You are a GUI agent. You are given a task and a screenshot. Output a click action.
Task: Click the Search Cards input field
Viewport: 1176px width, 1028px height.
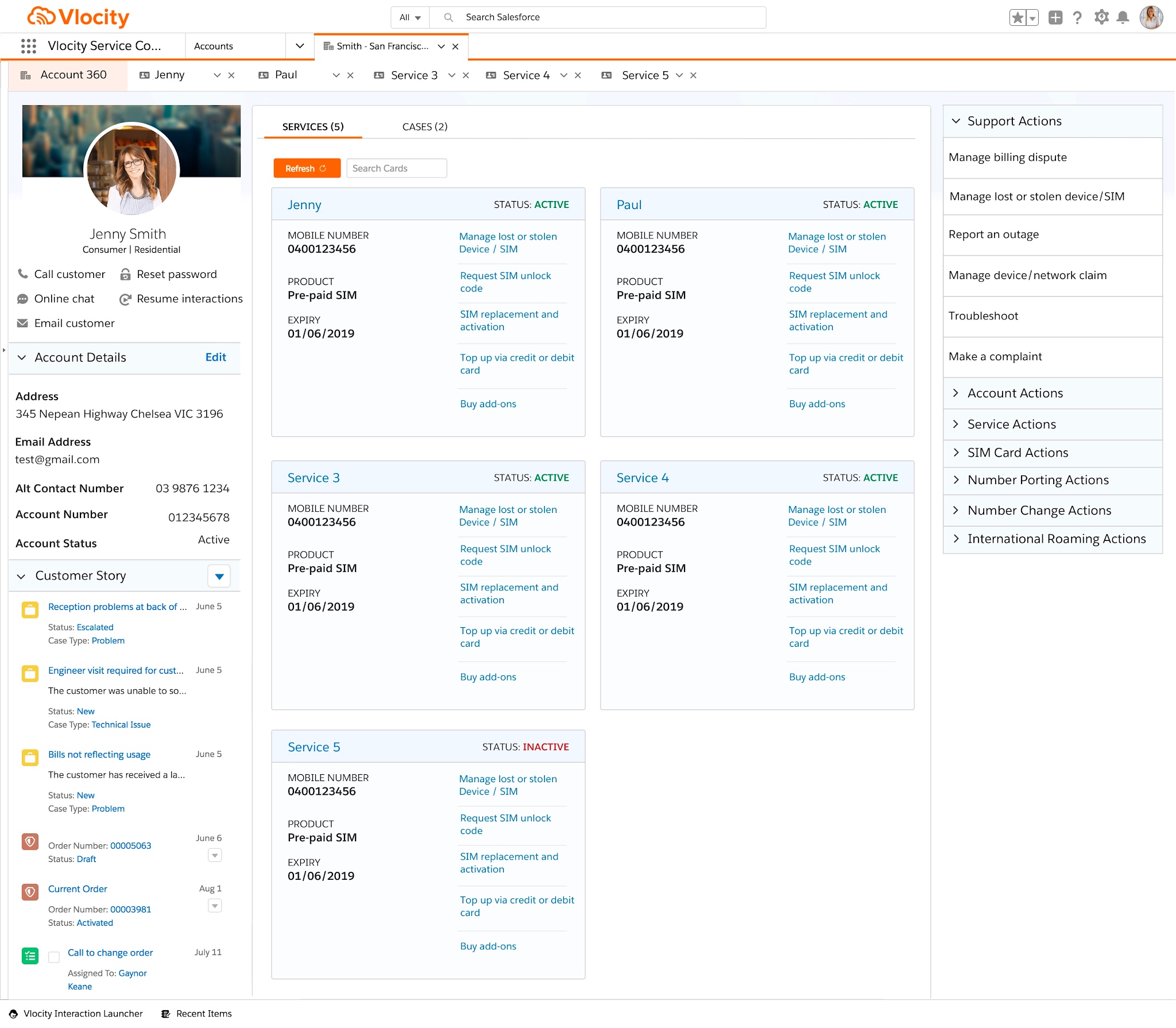click(396, 168)
